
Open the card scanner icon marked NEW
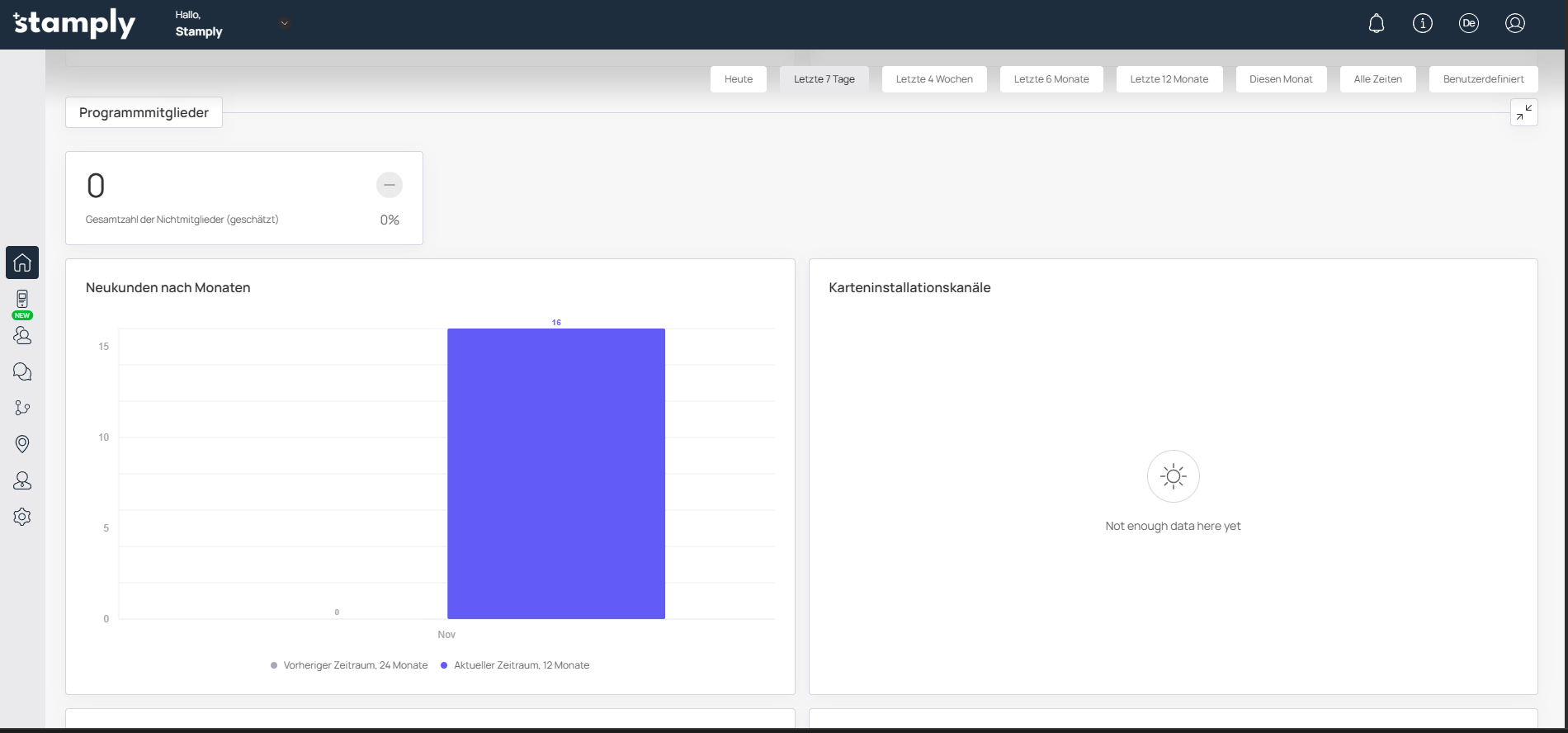tap(22, 300)
